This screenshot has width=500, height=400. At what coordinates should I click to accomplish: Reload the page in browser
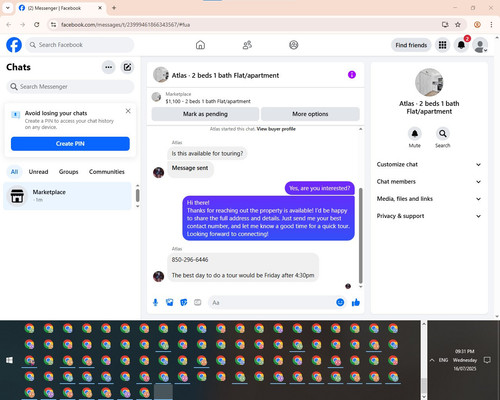point(37,25)
